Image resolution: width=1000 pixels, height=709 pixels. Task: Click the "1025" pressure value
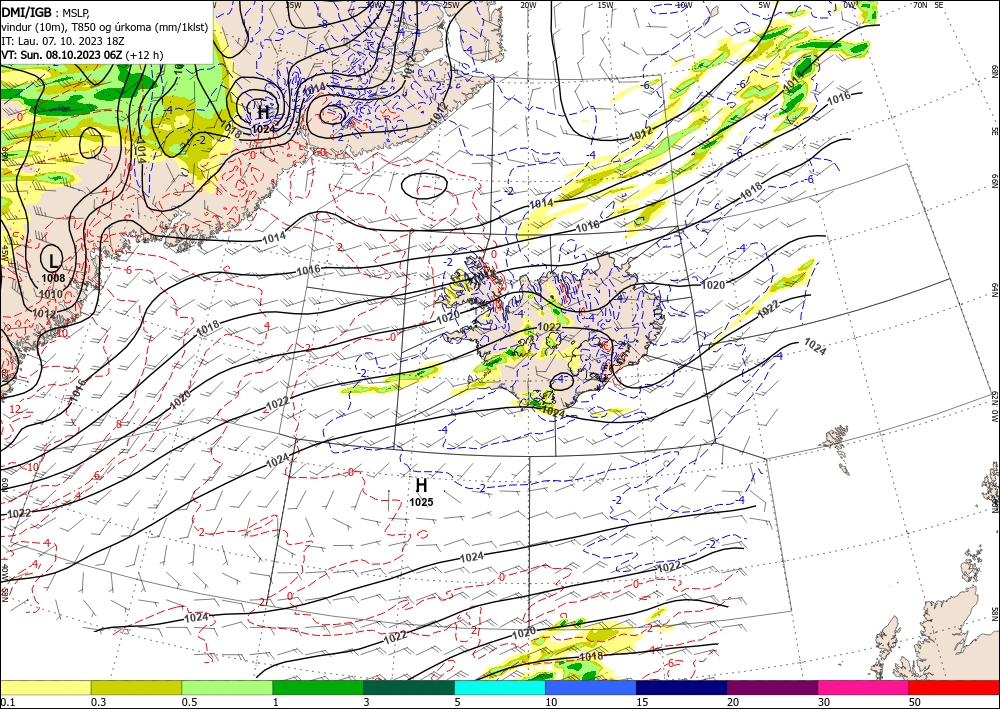[421, 502]
